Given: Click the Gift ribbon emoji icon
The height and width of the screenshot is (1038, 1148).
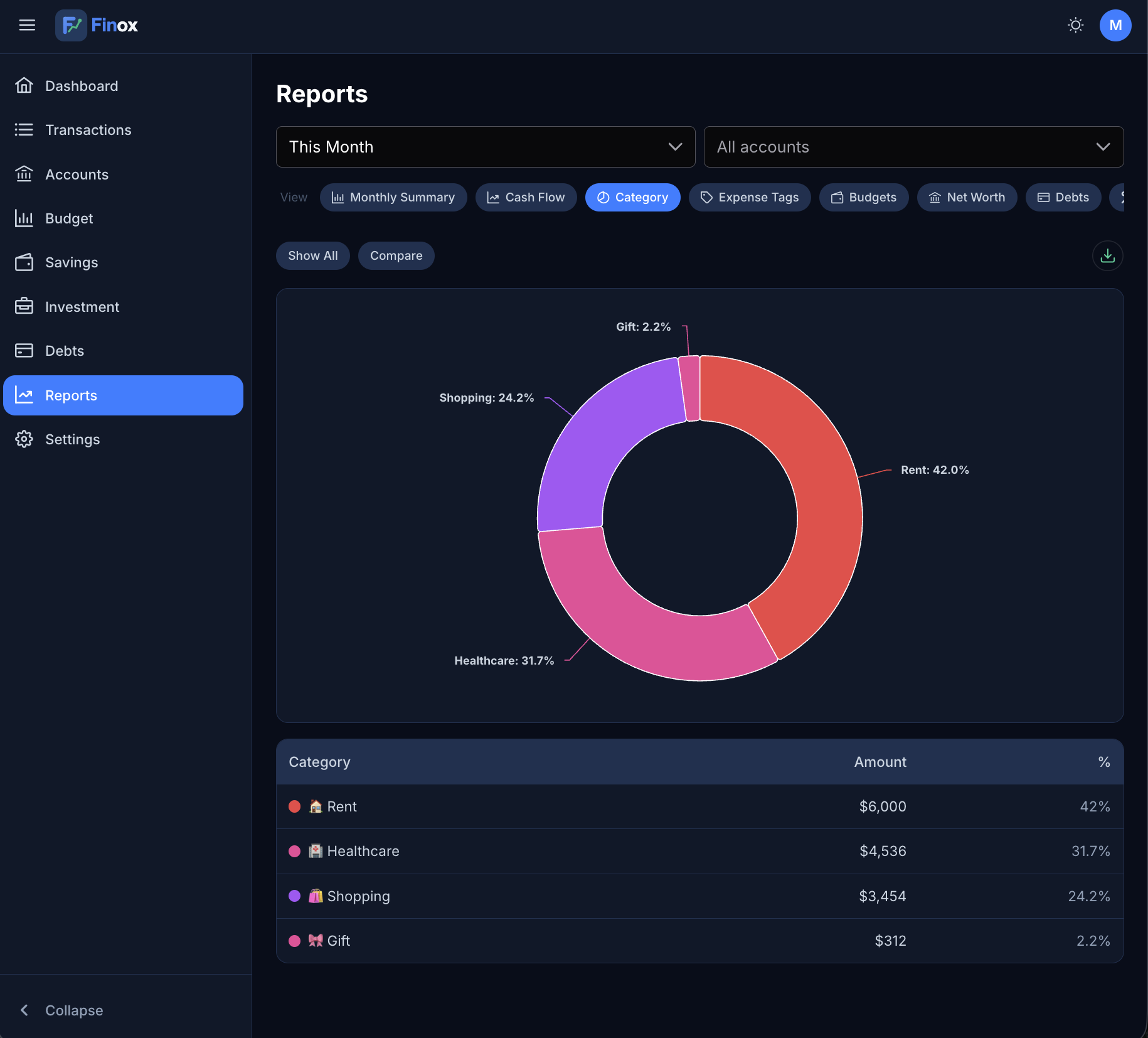Looking at the screenshot, I should tap(316, 941).
